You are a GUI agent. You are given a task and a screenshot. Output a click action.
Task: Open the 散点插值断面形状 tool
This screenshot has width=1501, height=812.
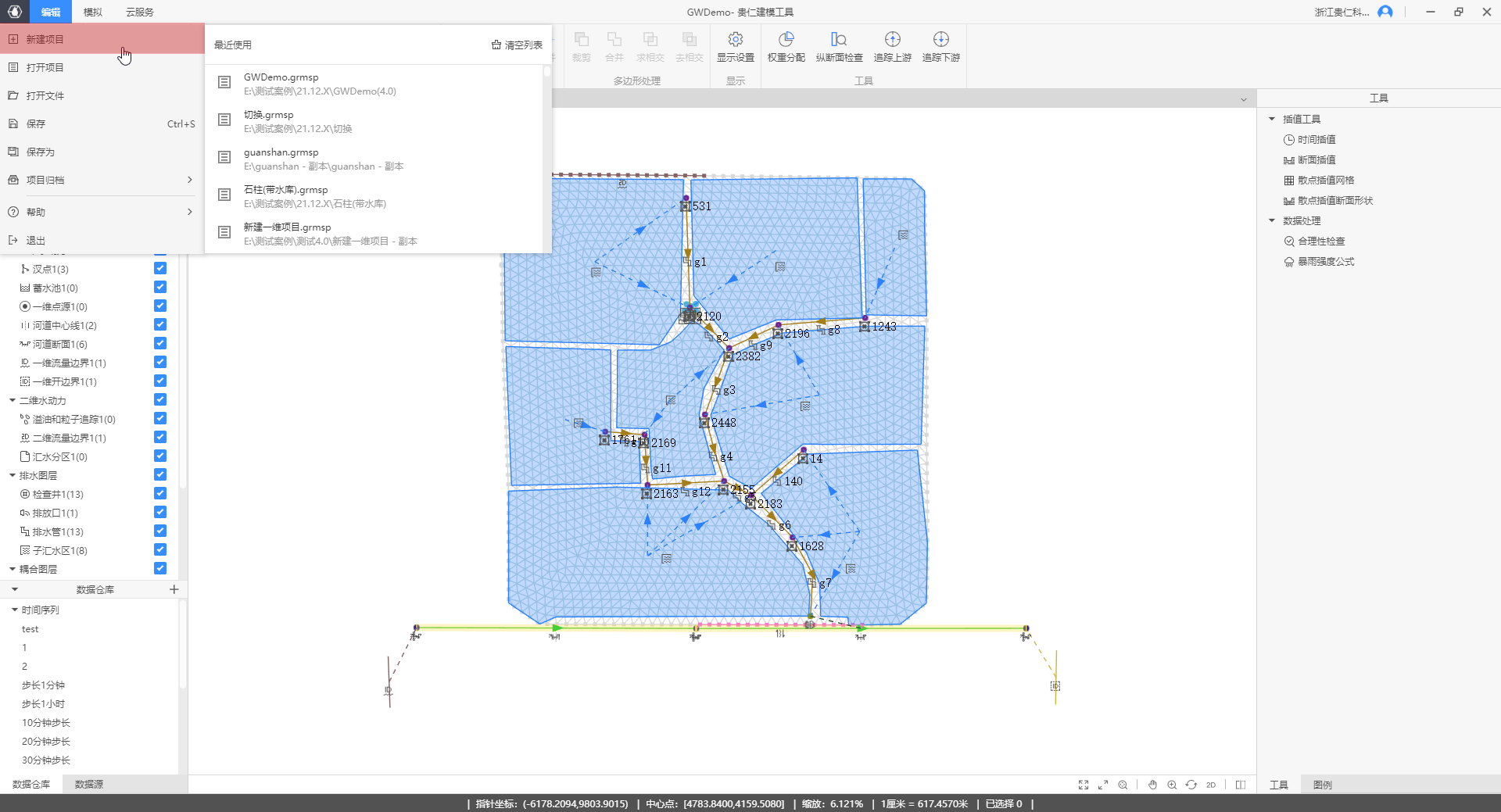pos(1328,201)
